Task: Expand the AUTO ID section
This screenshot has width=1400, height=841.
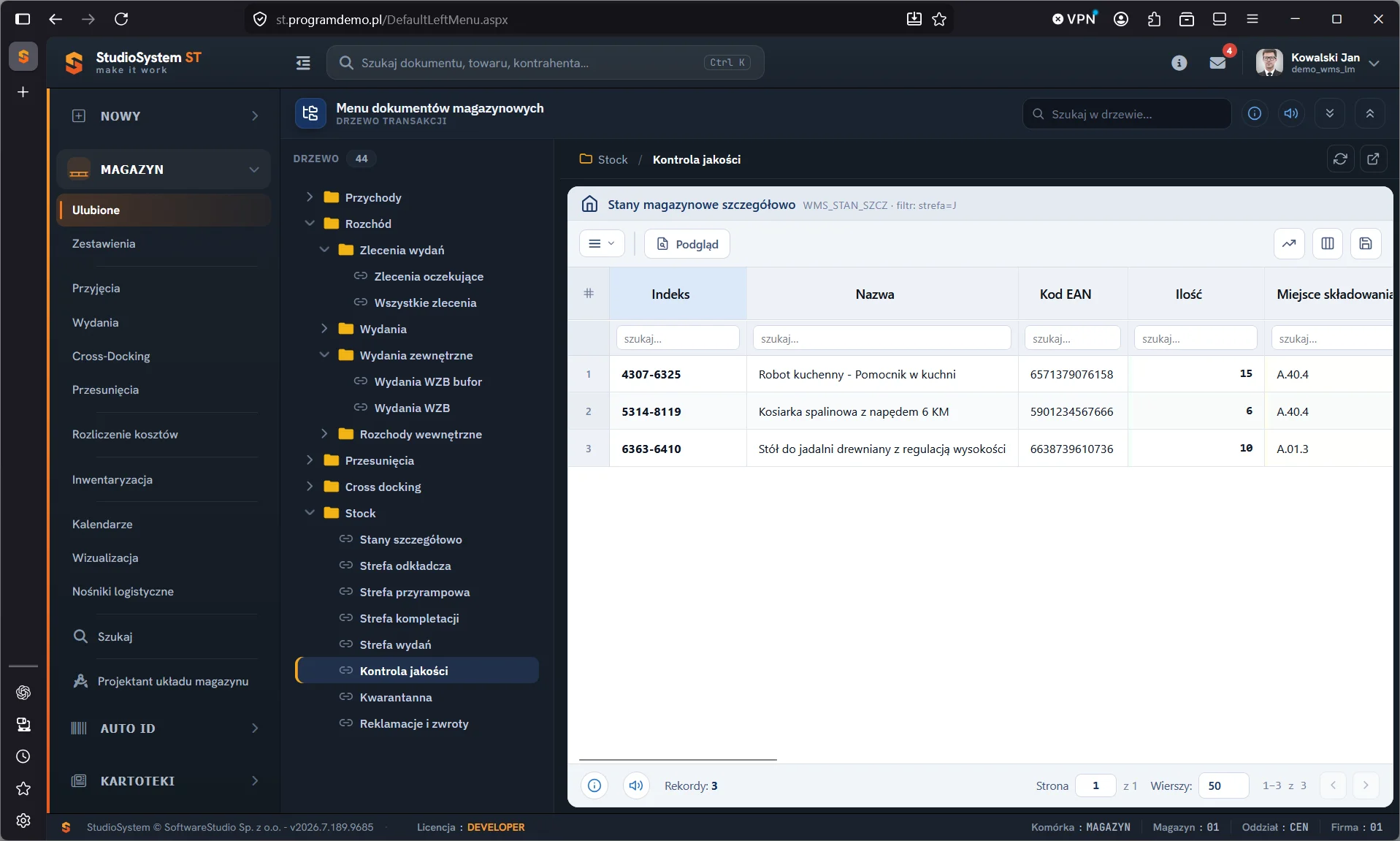Action: click(163, 728)
